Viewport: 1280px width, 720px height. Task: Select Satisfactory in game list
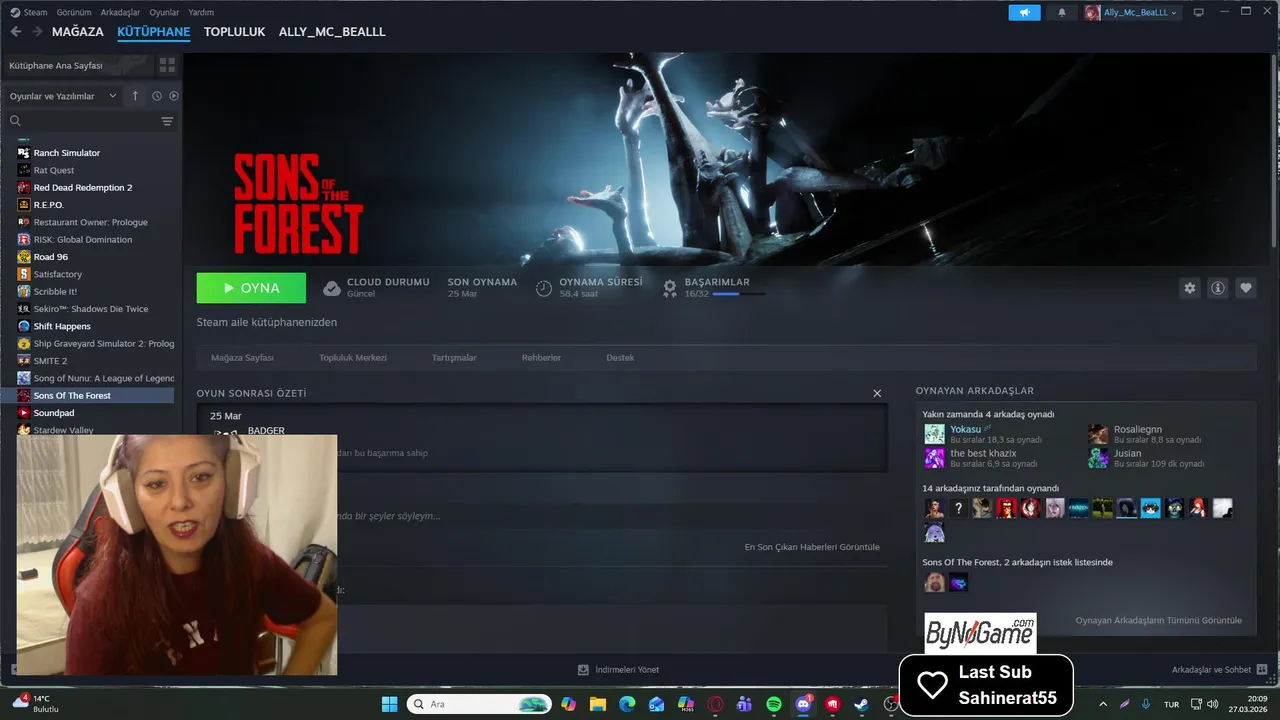(58, 274)
